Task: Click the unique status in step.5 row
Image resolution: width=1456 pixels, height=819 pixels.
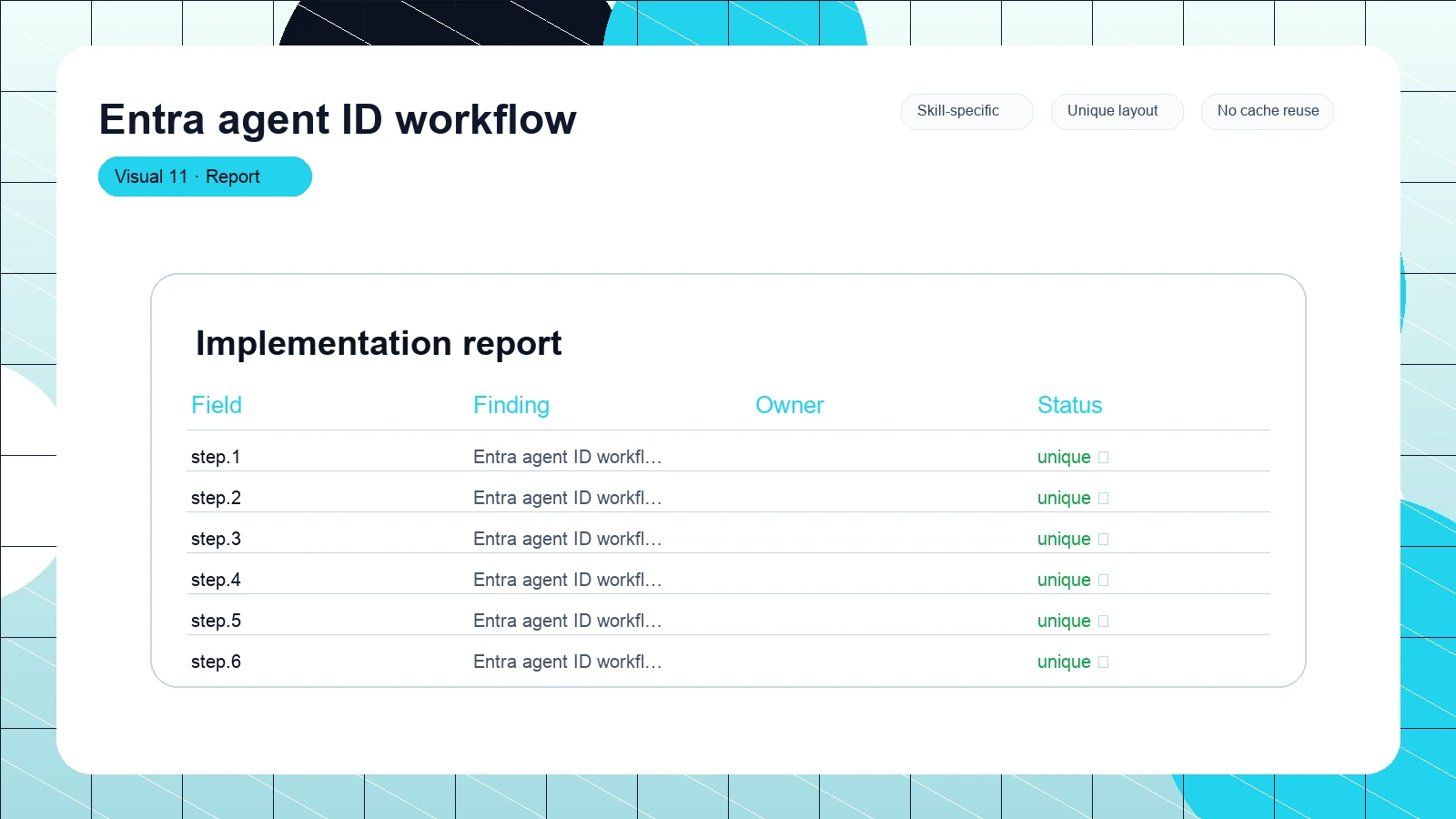Action: click(x=1073, y=621)
